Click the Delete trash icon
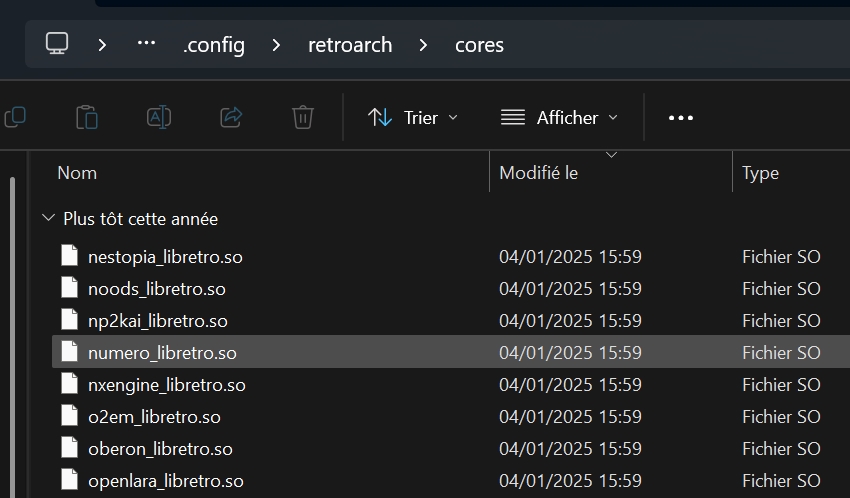850x498 pixels. coord(302,117)
